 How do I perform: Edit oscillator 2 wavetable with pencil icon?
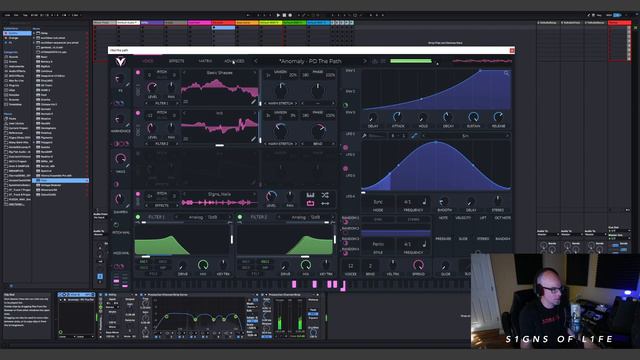253,139
